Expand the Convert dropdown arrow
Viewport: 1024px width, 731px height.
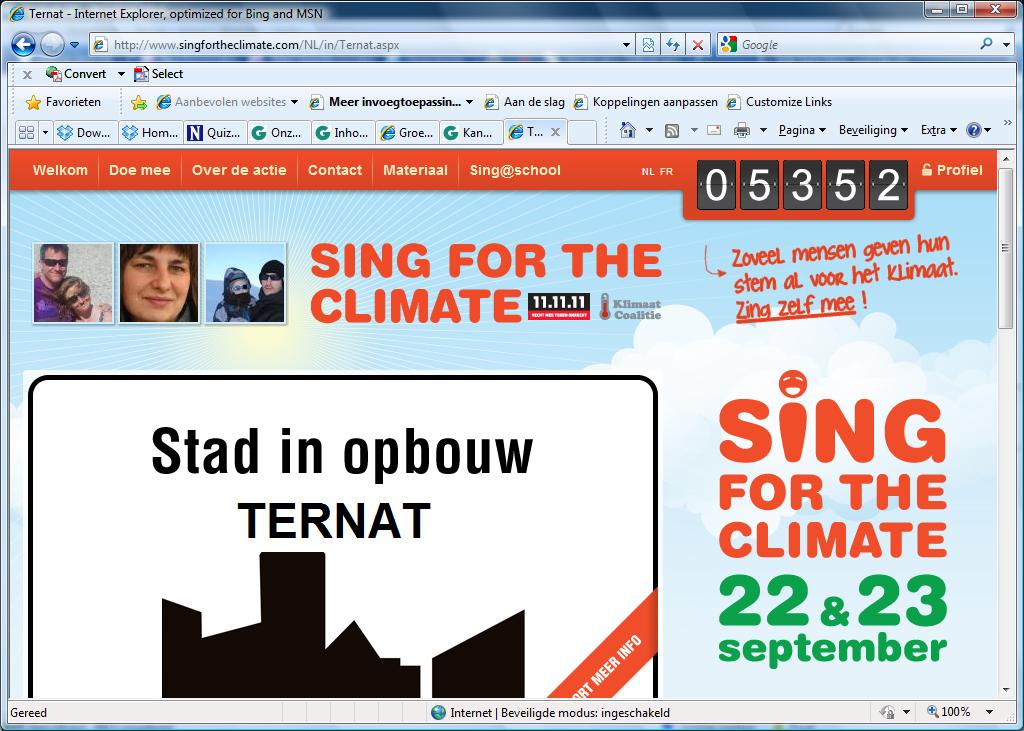click(x=121, y=74)
